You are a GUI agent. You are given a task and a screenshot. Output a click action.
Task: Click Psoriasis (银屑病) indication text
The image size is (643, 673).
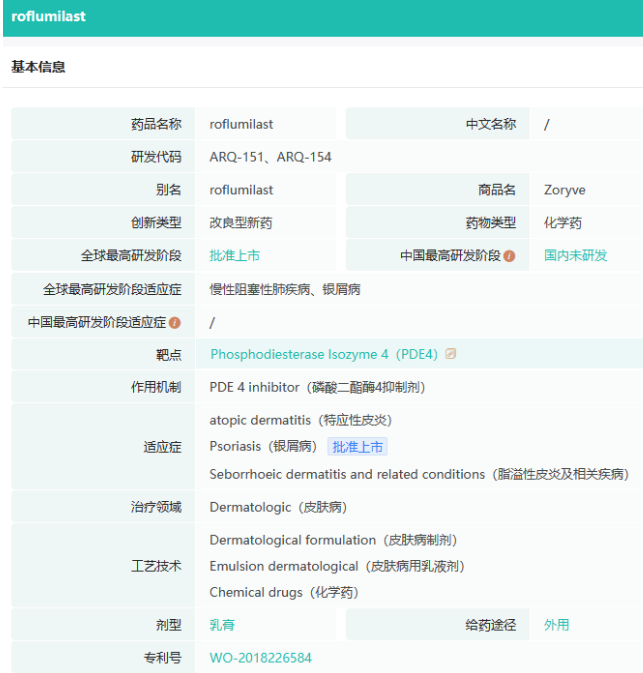click(x=263, y=447)
